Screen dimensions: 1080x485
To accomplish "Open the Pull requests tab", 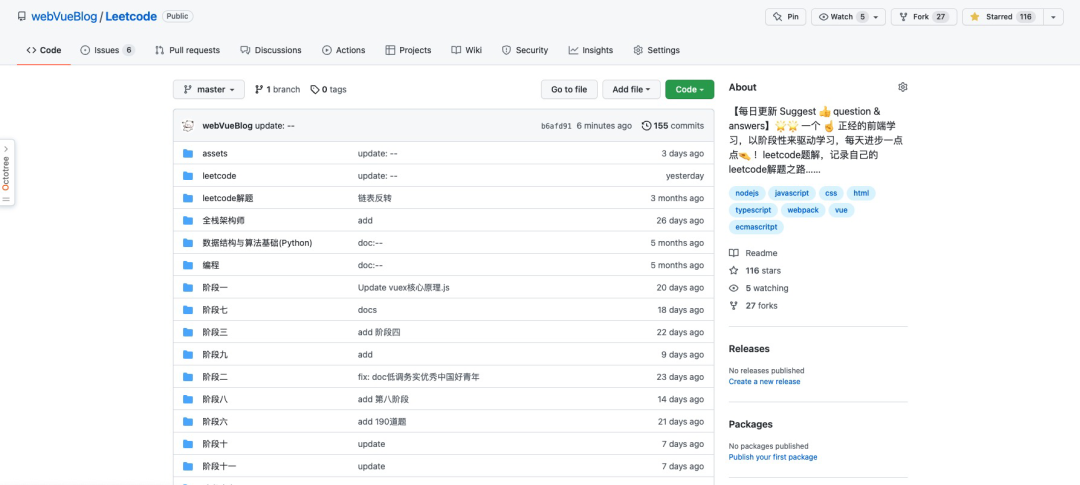I will [187, 50].
